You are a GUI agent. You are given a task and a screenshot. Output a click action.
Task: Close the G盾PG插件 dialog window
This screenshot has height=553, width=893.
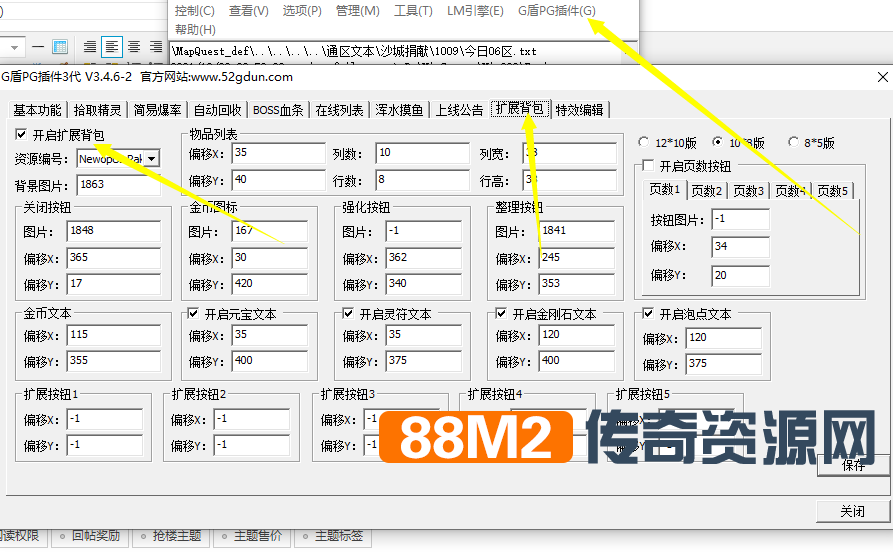pos(882,77)
